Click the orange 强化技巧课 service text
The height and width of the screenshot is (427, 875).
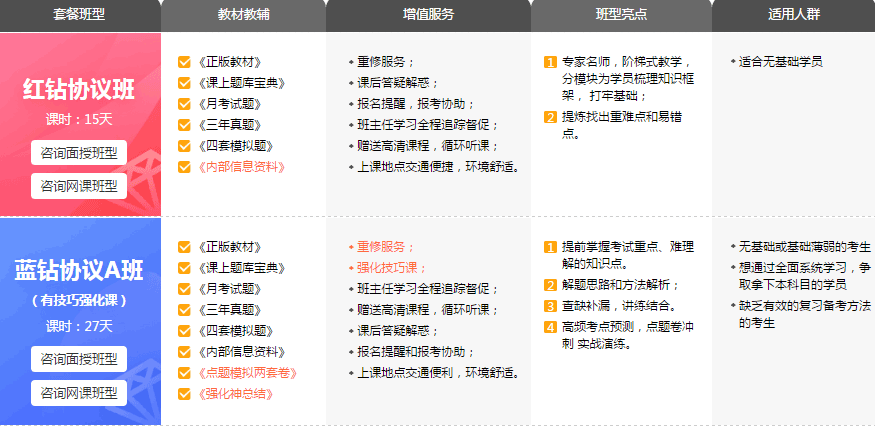click(x=391, y=268)
